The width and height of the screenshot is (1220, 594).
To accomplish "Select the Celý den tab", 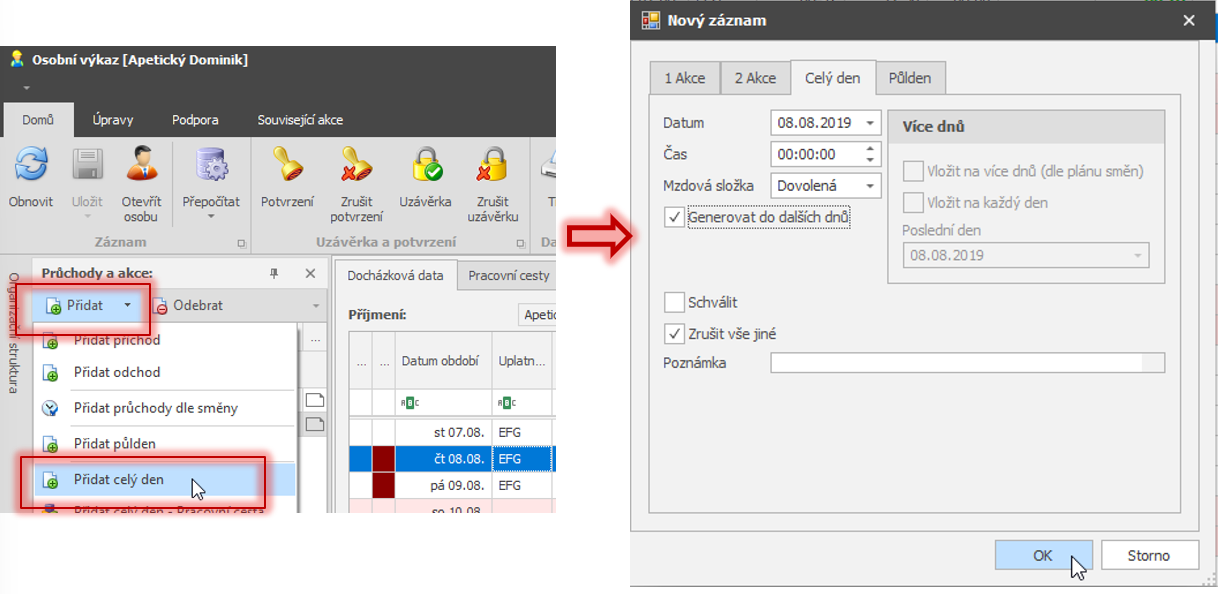I will point(833,77).
